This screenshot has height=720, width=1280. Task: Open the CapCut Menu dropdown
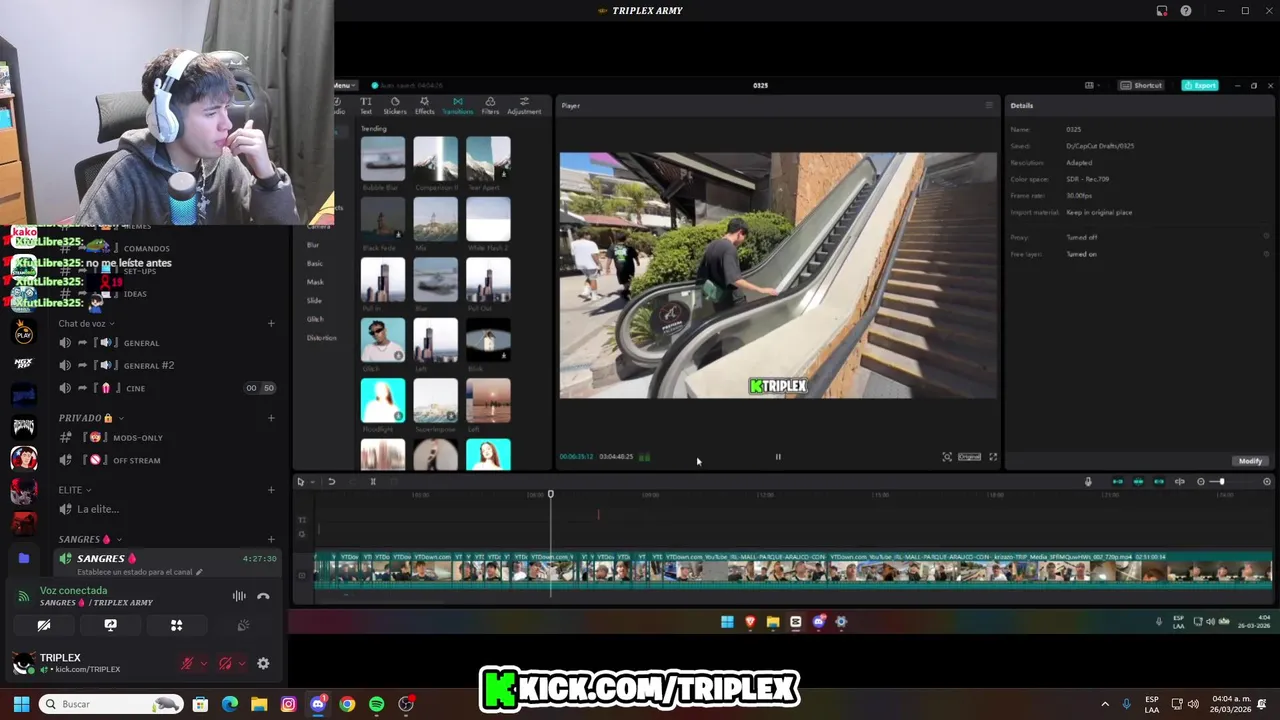(343, 86)
